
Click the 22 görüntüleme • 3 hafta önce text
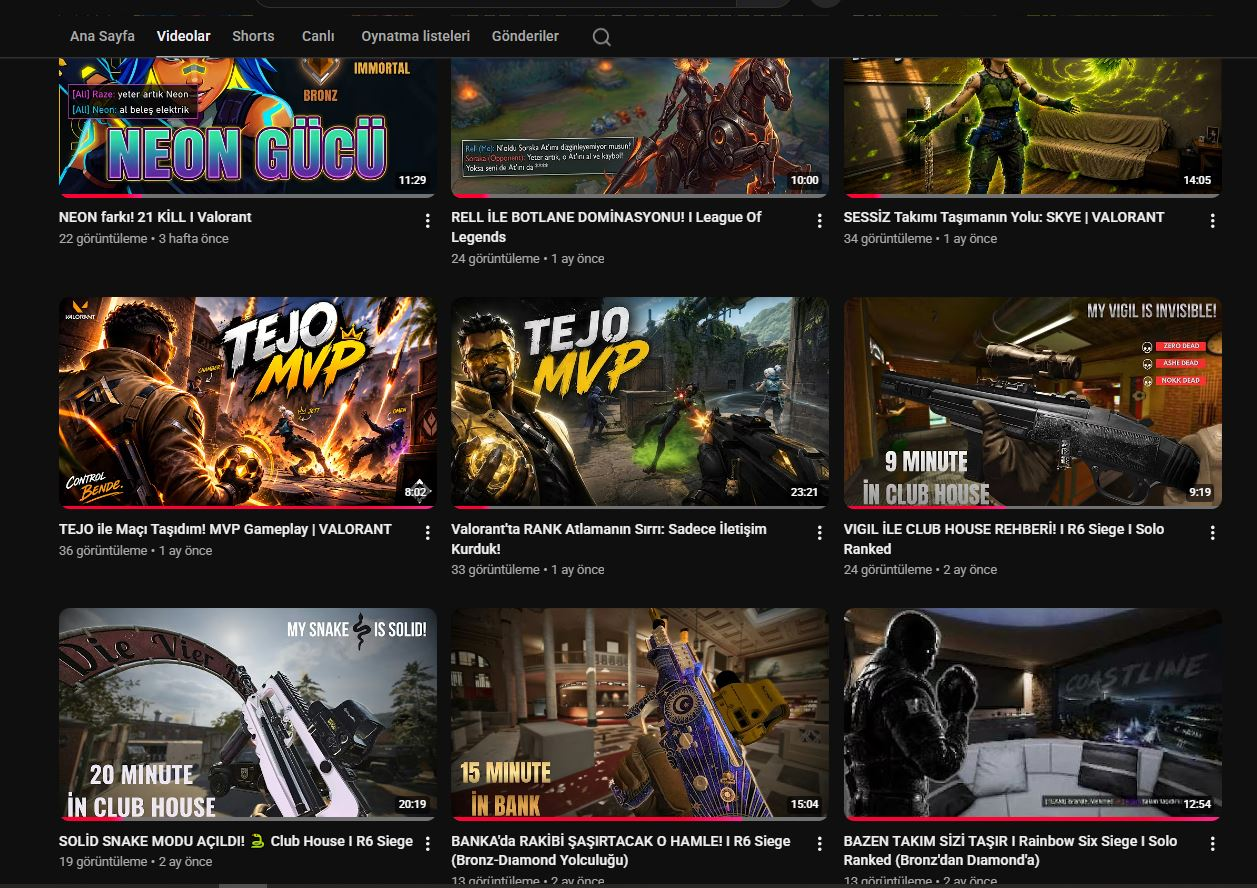(x=144, y=239)
